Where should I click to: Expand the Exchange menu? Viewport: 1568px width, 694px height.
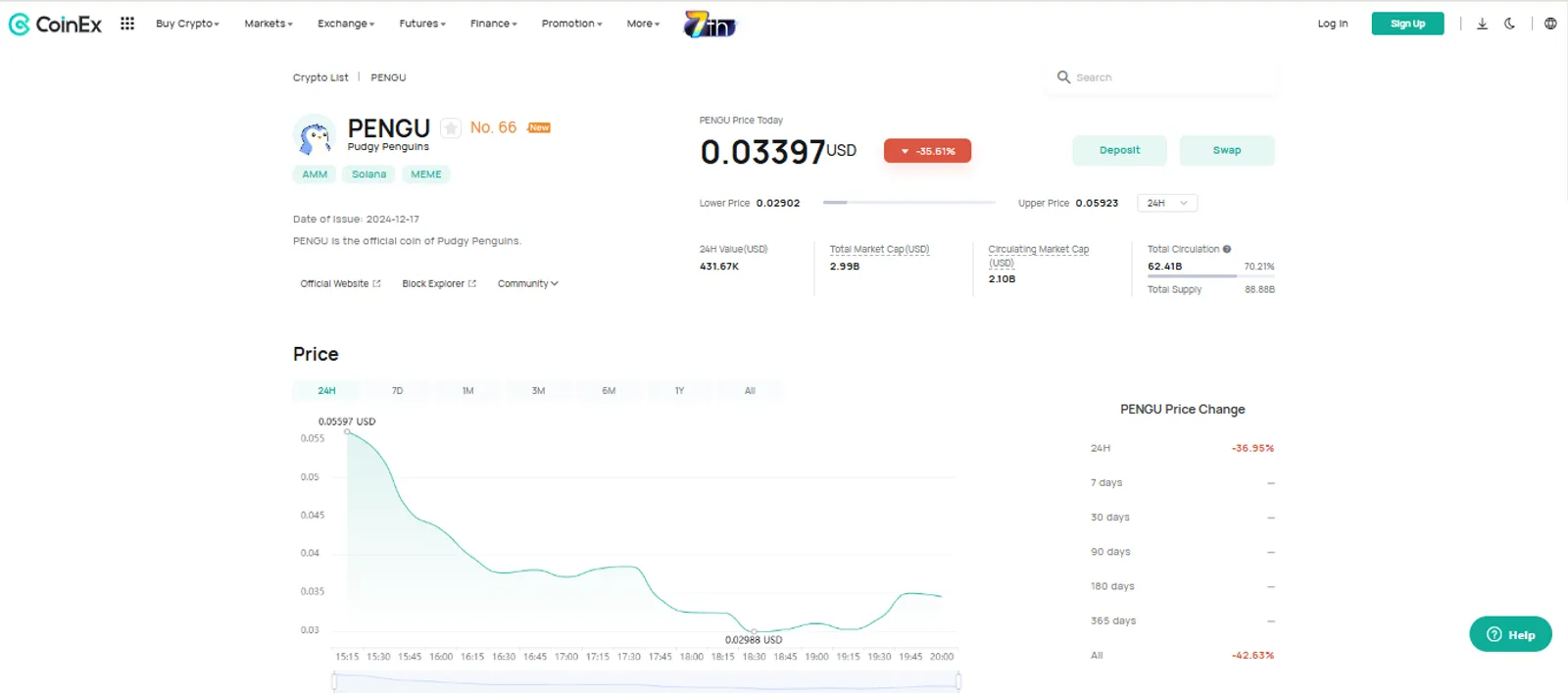click(x=346, y=24)
